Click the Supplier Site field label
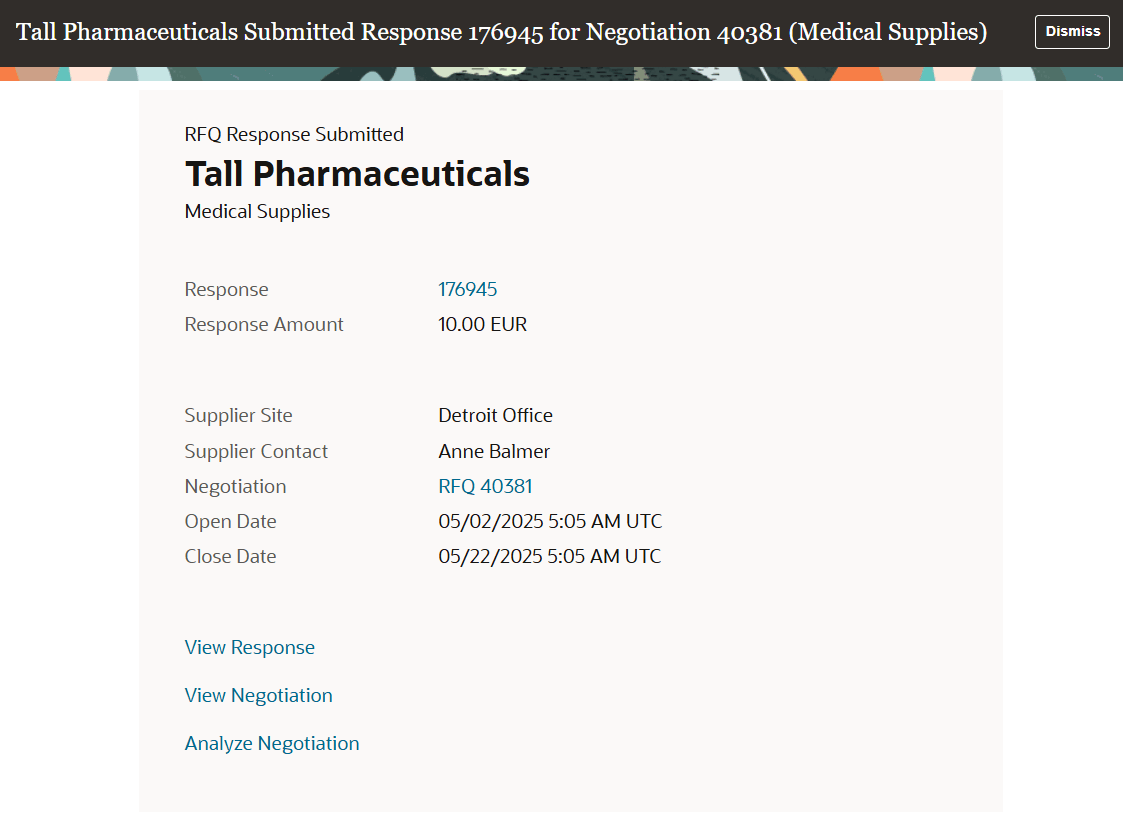1123x835 pixels. 238,415
